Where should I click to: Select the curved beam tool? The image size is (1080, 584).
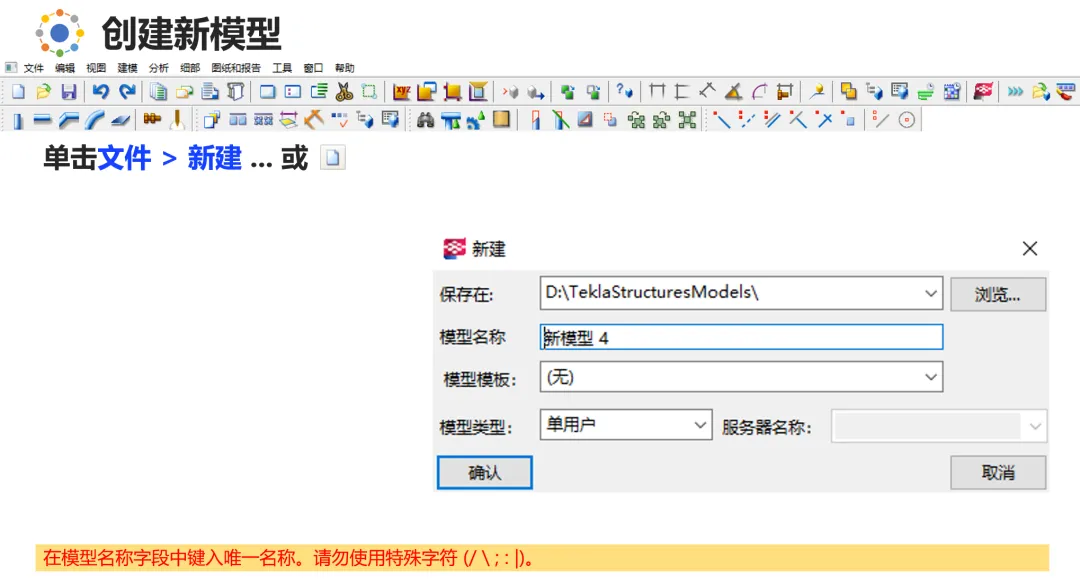pos(94,121)
